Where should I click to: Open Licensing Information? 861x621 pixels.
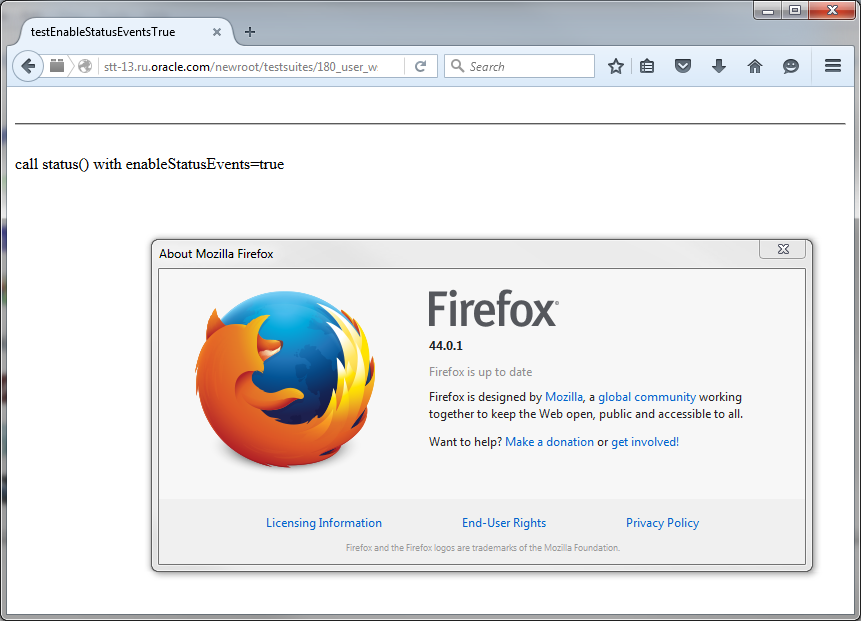coord(324,523)
